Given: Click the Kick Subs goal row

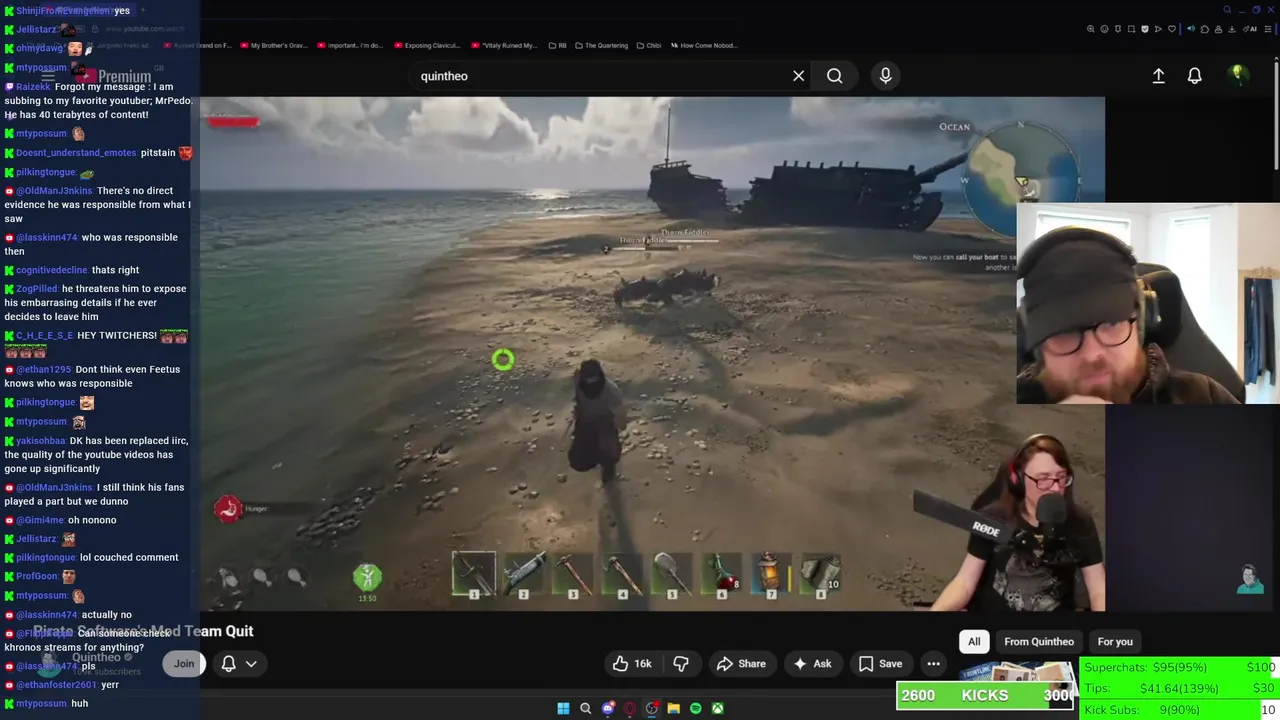Looking at the screenshot, I should 1180,710.
